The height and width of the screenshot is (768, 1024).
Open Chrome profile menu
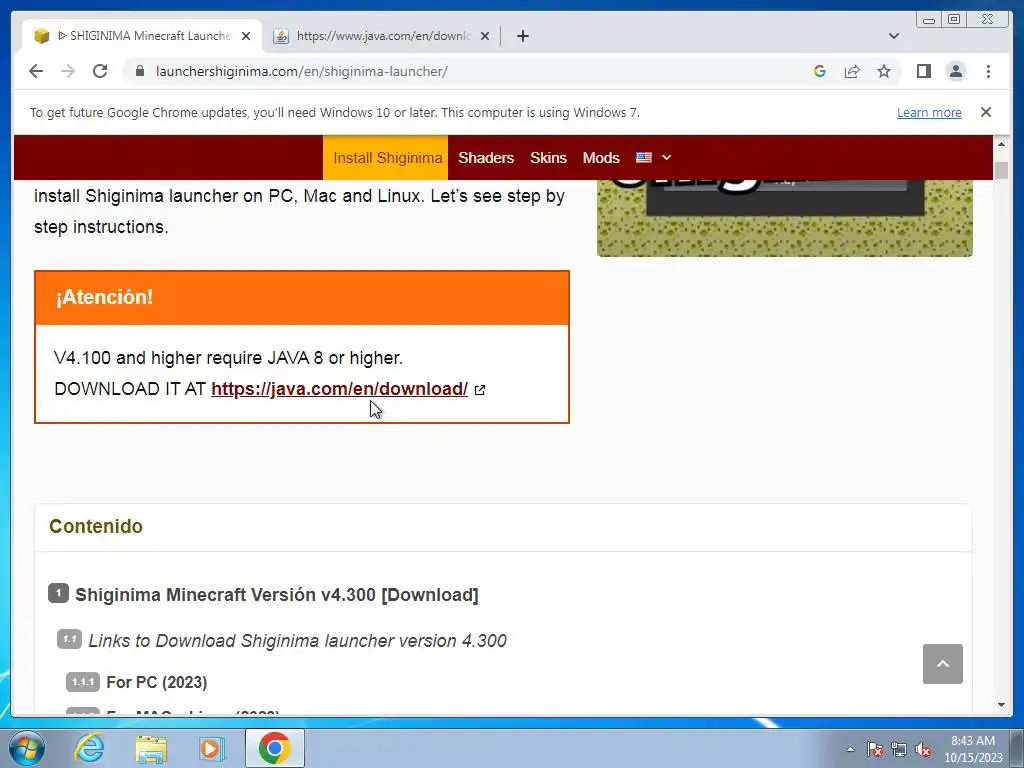[x=955, y=71]
